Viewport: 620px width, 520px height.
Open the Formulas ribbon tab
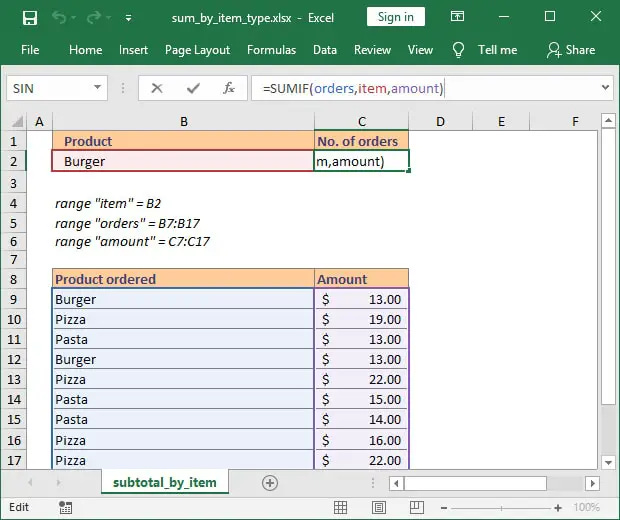point(271,50)
